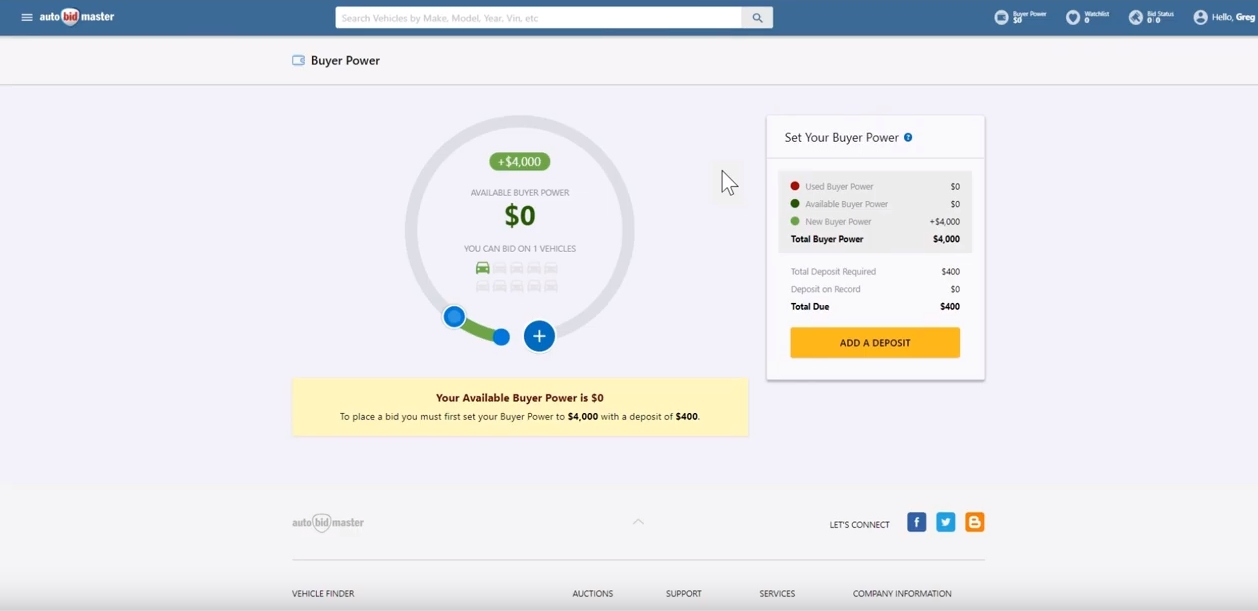Collapse the footer using the chevron arrow
Screen dimensions: 1258x611
click(x=638, y=522)
